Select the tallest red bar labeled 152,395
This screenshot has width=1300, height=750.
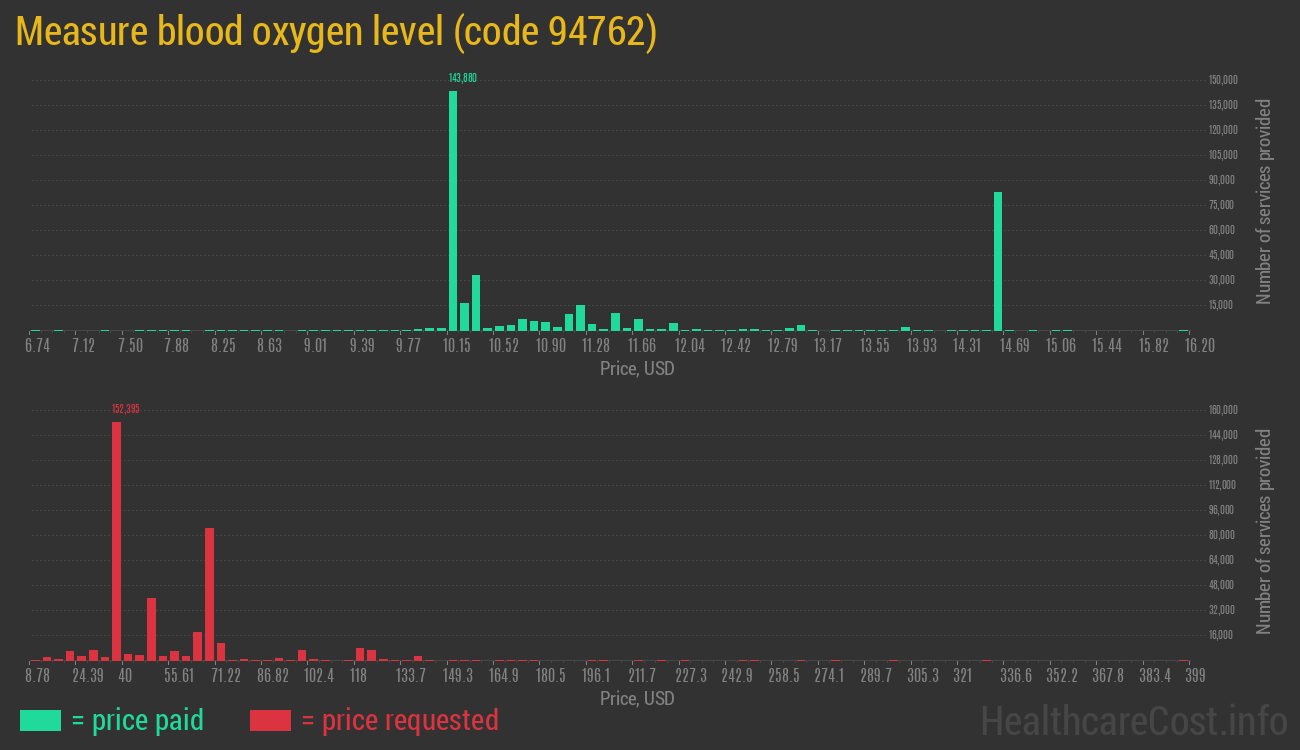tap(117, 540)
